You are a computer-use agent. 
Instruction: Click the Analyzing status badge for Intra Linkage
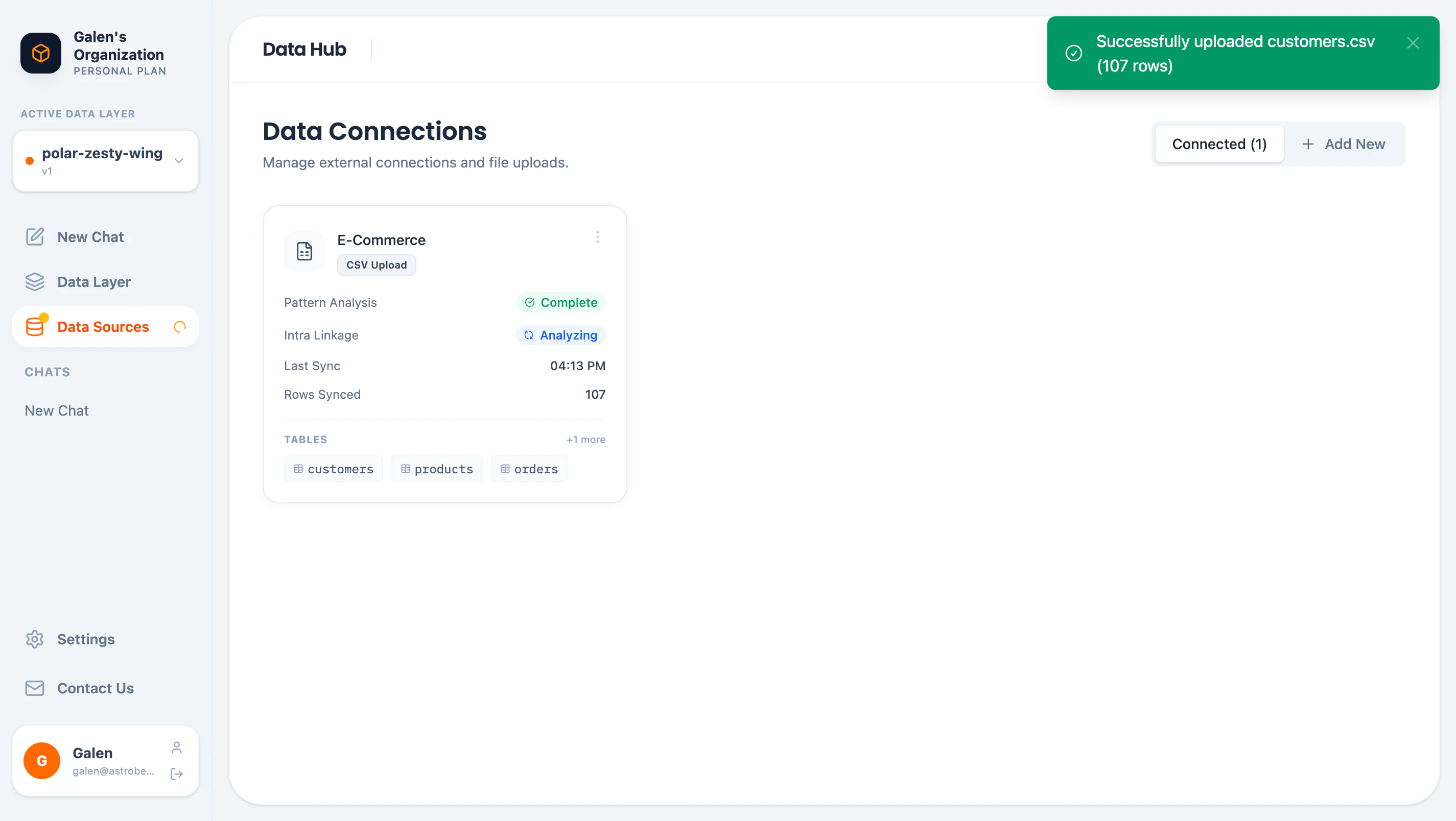(x=560, y=335)
